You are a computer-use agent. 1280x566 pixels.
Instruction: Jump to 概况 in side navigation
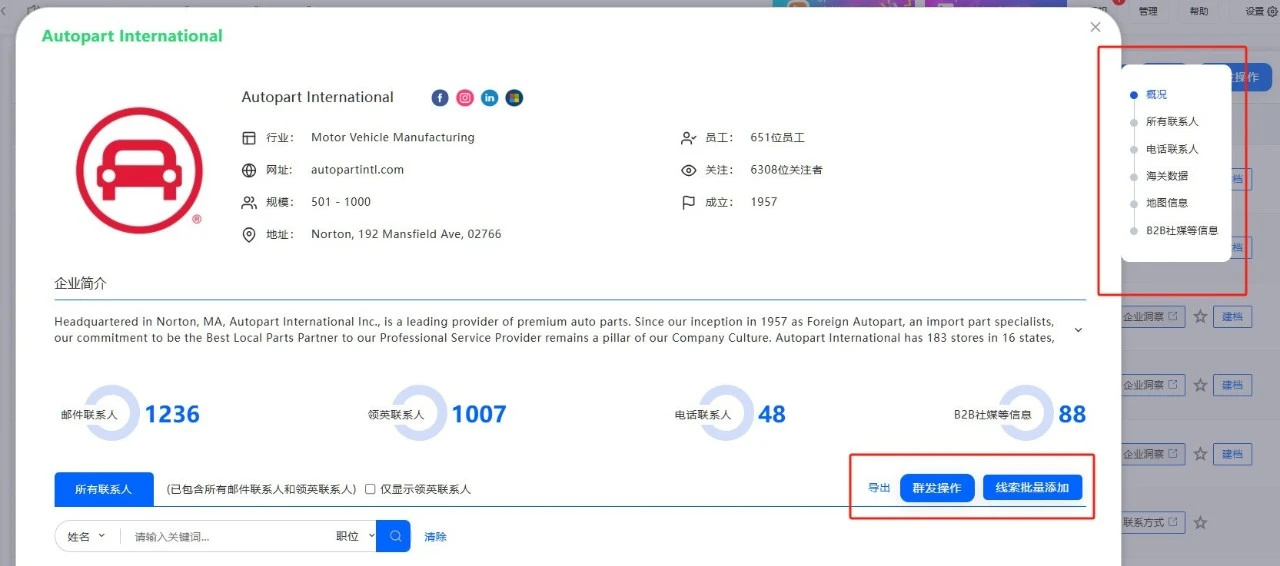[x=1156, y=95]
